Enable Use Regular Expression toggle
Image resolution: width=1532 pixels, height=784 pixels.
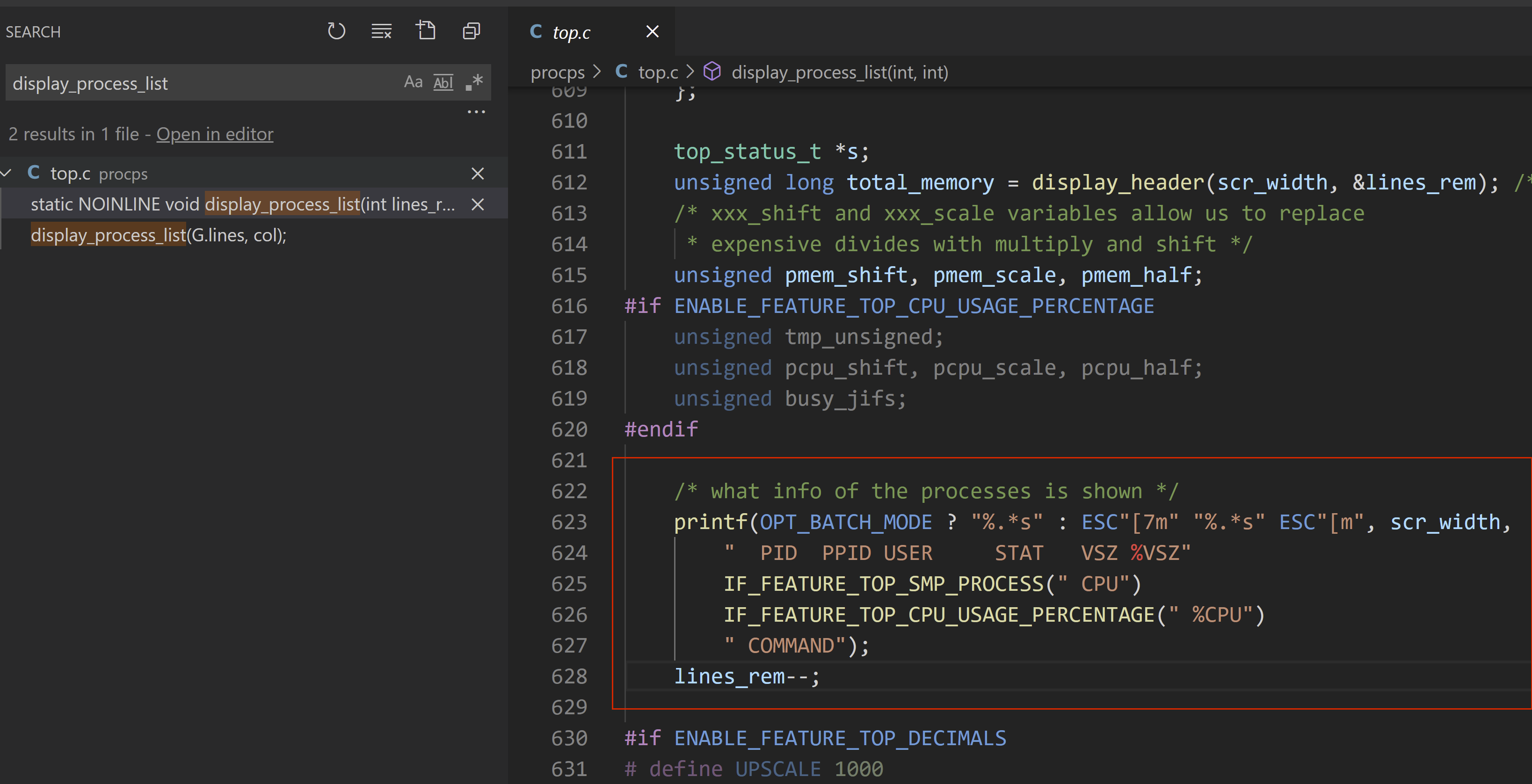pos(474,82)
